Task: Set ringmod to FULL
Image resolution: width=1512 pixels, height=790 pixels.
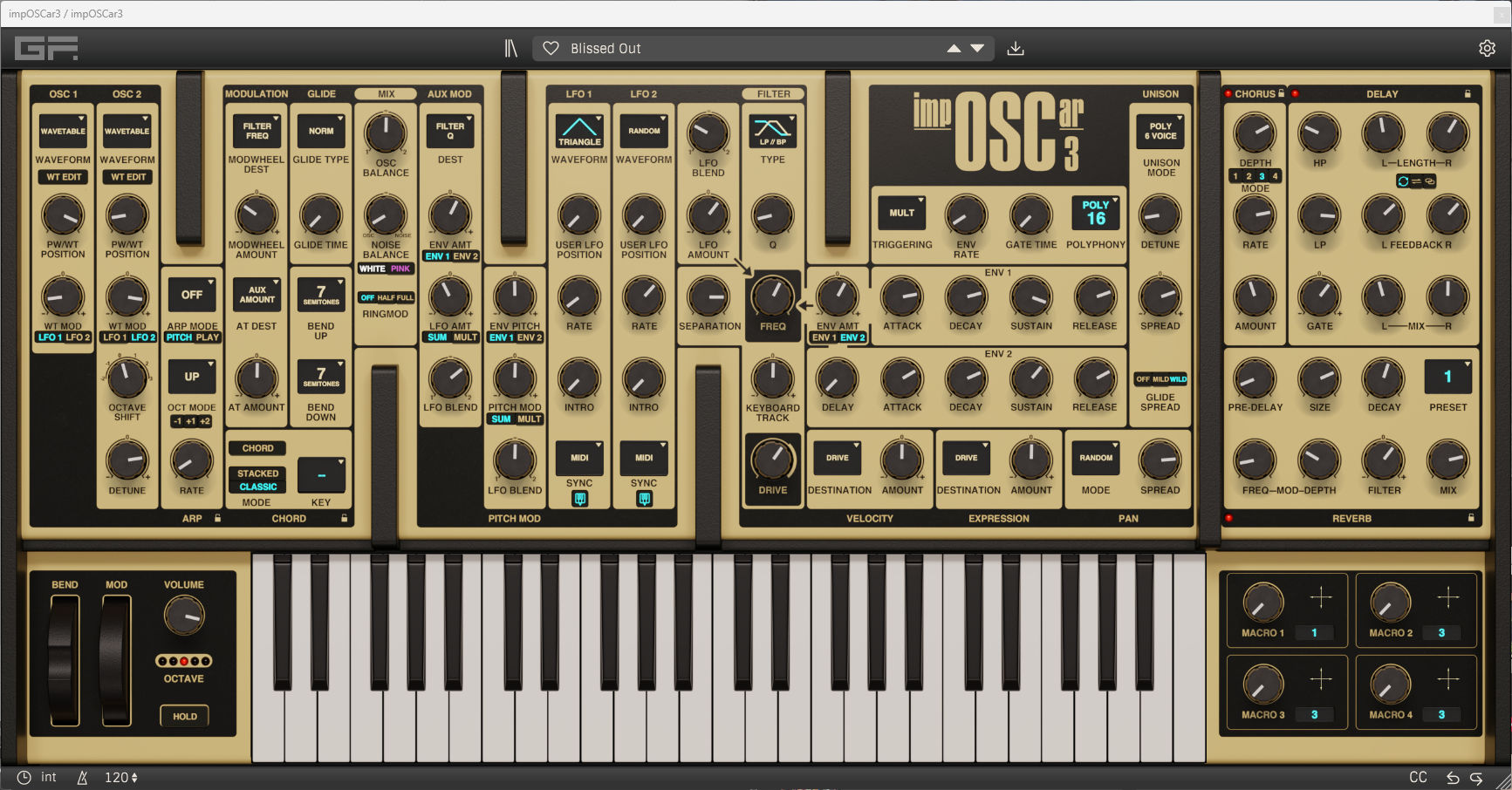Action: click(x=405, y=297)
